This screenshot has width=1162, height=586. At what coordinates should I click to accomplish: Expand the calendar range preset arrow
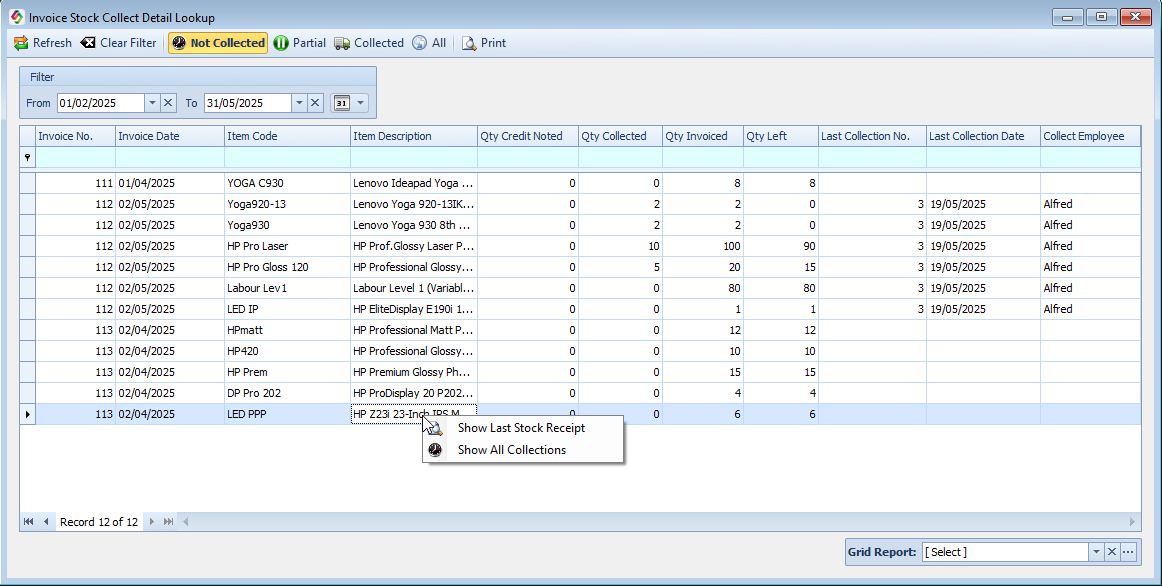[x=360, y=103]
